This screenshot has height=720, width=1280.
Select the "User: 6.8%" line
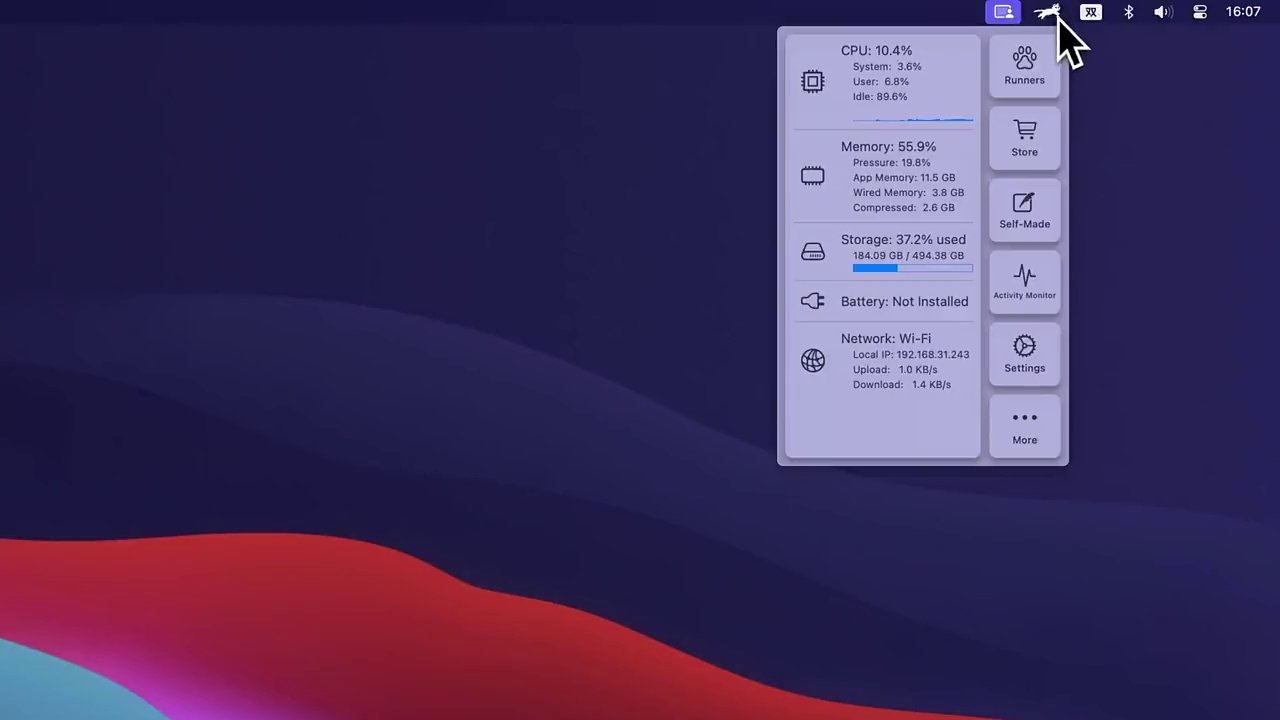pos(881,81)
